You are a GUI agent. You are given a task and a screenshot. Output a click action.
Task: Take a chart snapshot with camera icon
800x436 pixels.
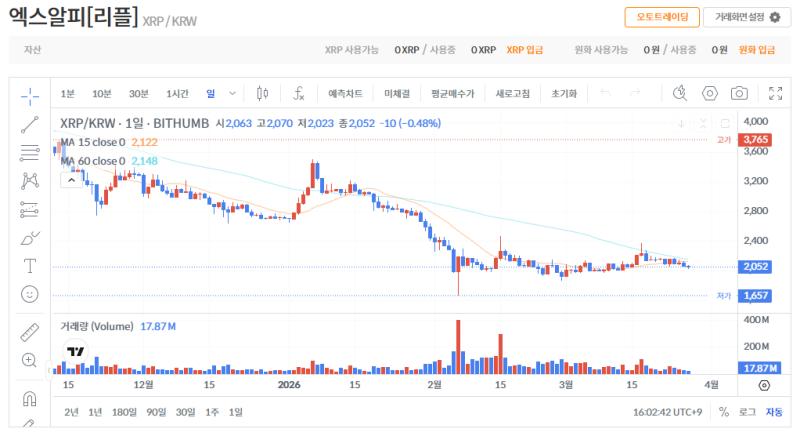click(739, 93)
